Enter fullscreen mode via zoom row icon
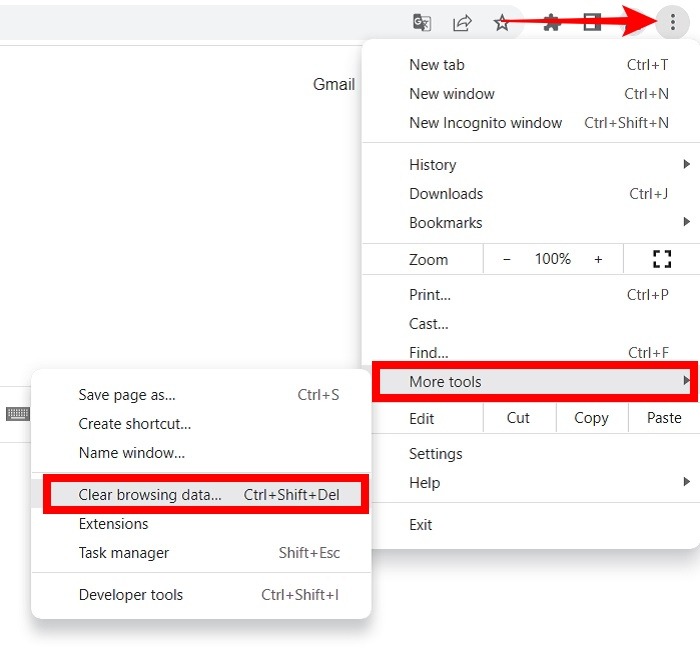The height and width of the screenshot is (669, 700). click(662, 259)
